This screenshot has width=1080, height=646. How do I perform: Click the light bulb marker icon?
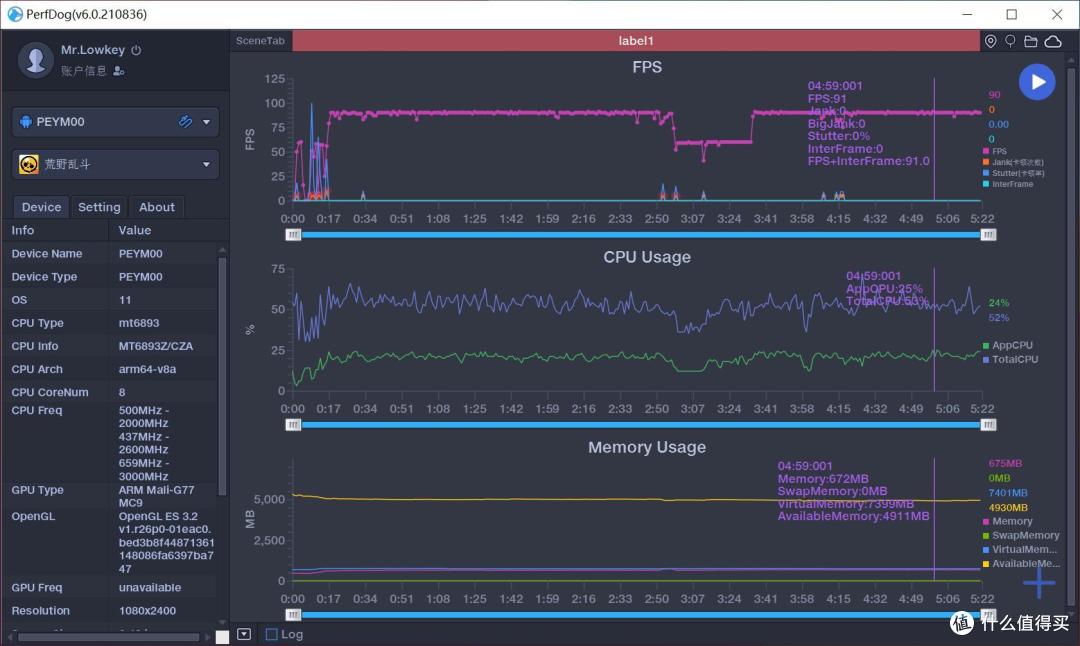click(x=1010, y=41)
